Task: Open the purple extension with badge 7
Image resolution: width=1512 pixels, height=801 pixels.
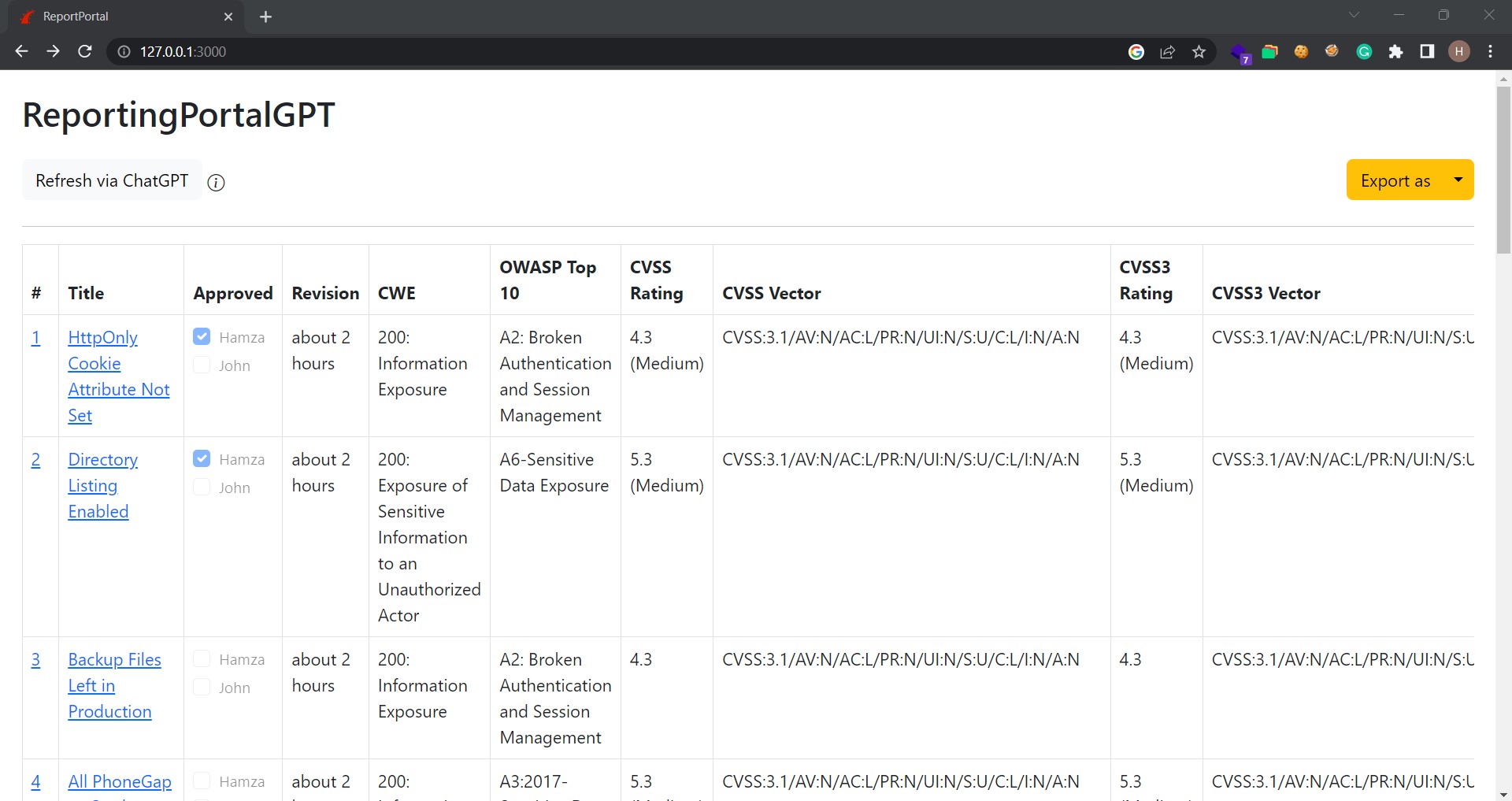Action: pos(1240,53)
